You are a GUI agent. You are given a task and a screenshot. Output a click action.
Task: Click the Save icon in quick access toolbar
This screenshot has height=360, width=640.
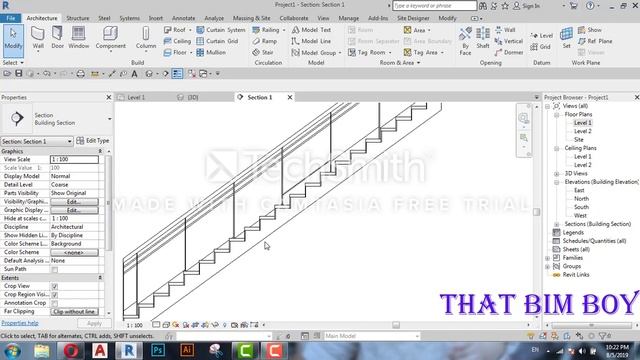point(18,73)
